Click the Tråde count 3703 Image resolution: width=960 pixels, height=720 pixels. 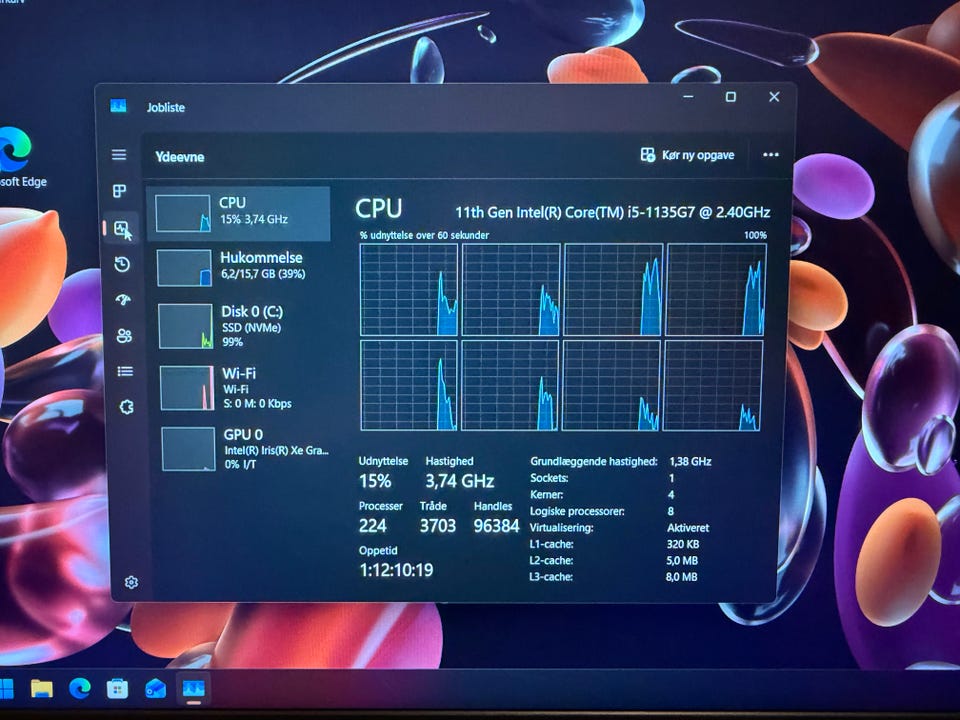pos(438,526)
